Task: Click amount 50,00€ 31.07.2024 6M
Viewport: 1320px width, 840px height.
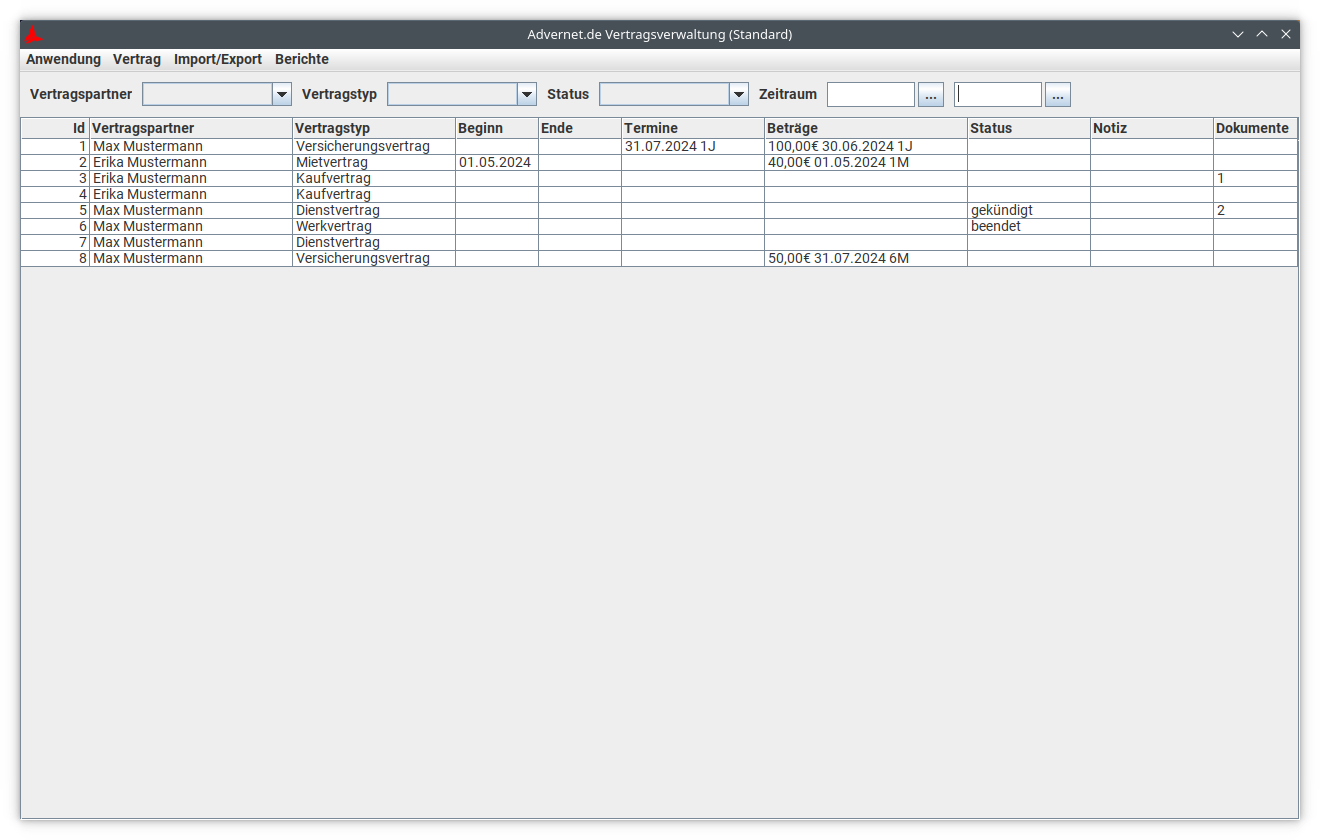Action: coord(866,258)
